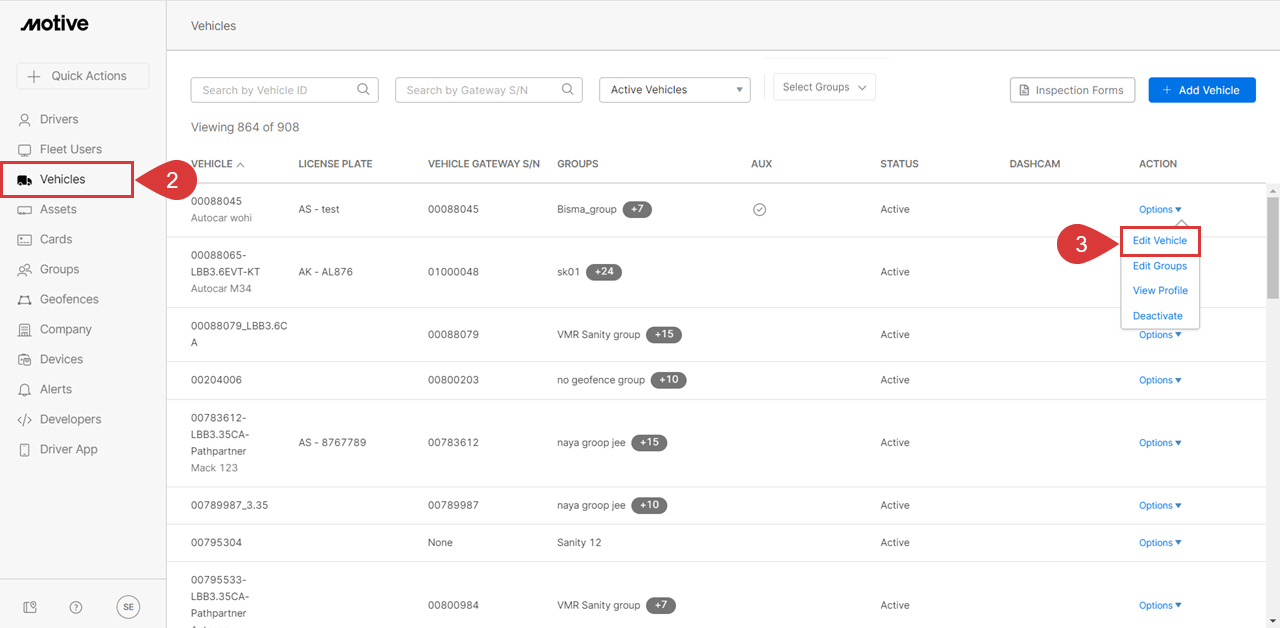Go to Fleet Users page
The width and height of the screenshot is (1280, 628).
[x=70, y=149]
